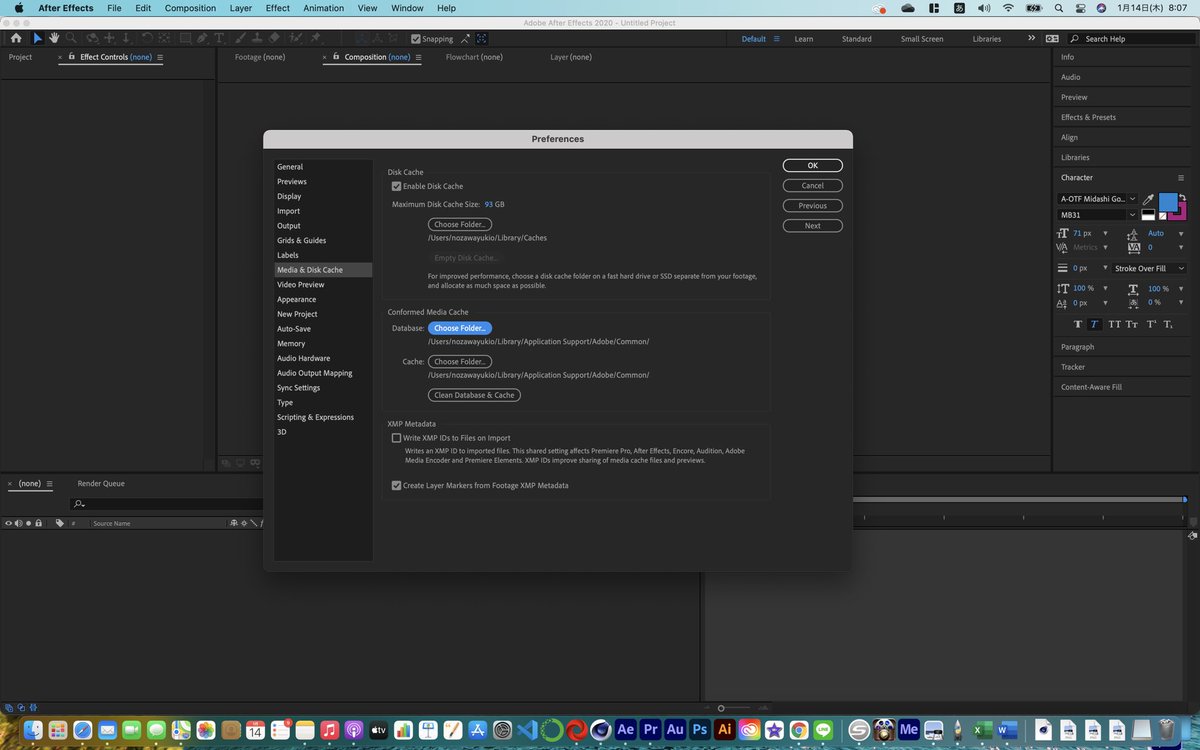The width and height of the screenshot is (1200, 750).
Task: Switch to the Render Queue tab
Action: 101,483
